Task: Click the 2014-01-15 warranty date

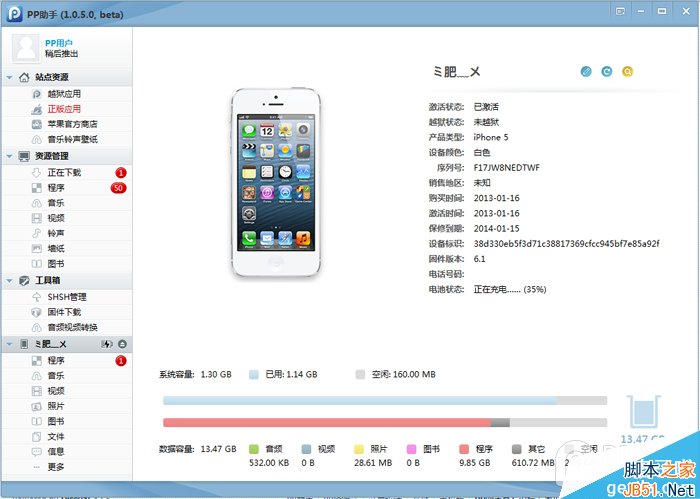Action: pos(496,229)
